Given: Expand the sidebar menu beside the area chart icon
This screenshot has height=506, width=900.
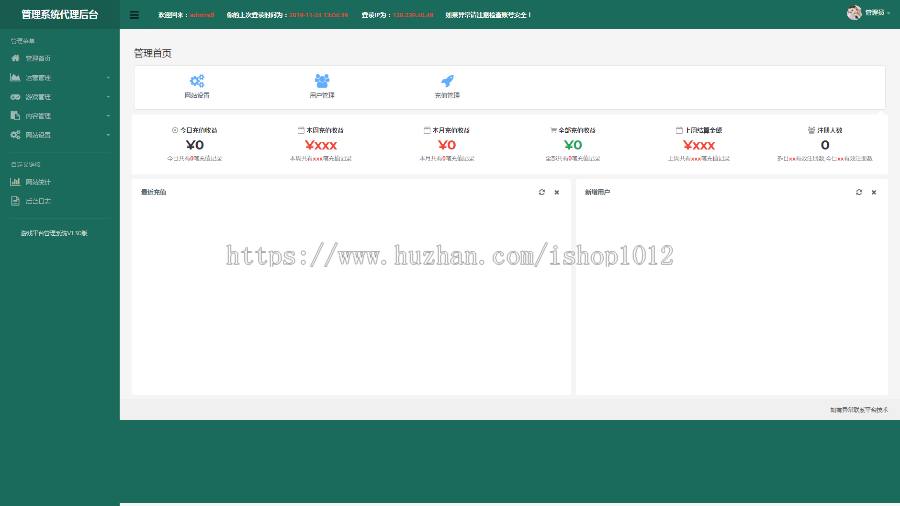Looking at the screenshot, I should click(108, 77).
